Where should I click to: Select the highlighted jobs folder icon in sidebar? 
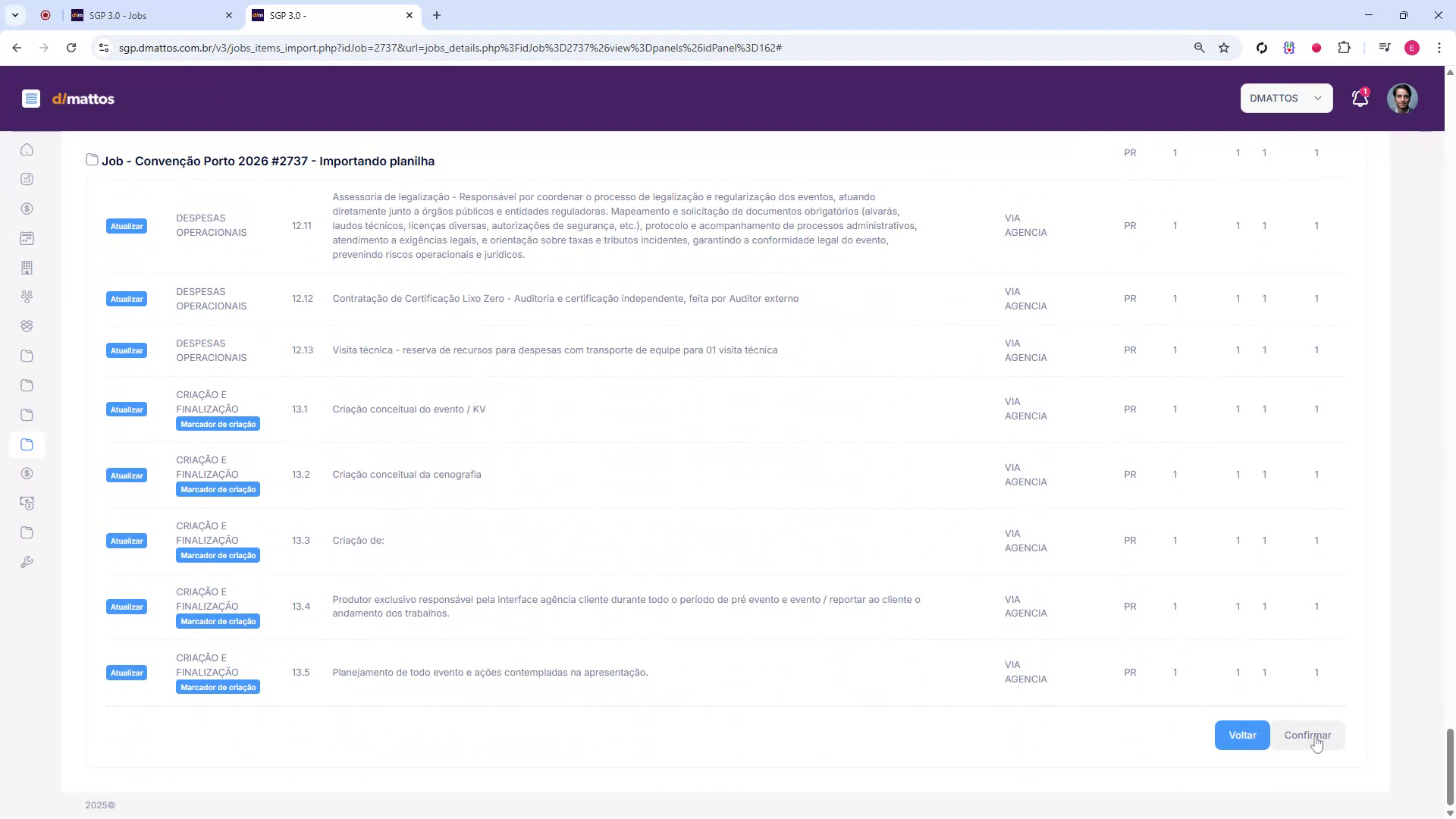[x=27, y=445]
